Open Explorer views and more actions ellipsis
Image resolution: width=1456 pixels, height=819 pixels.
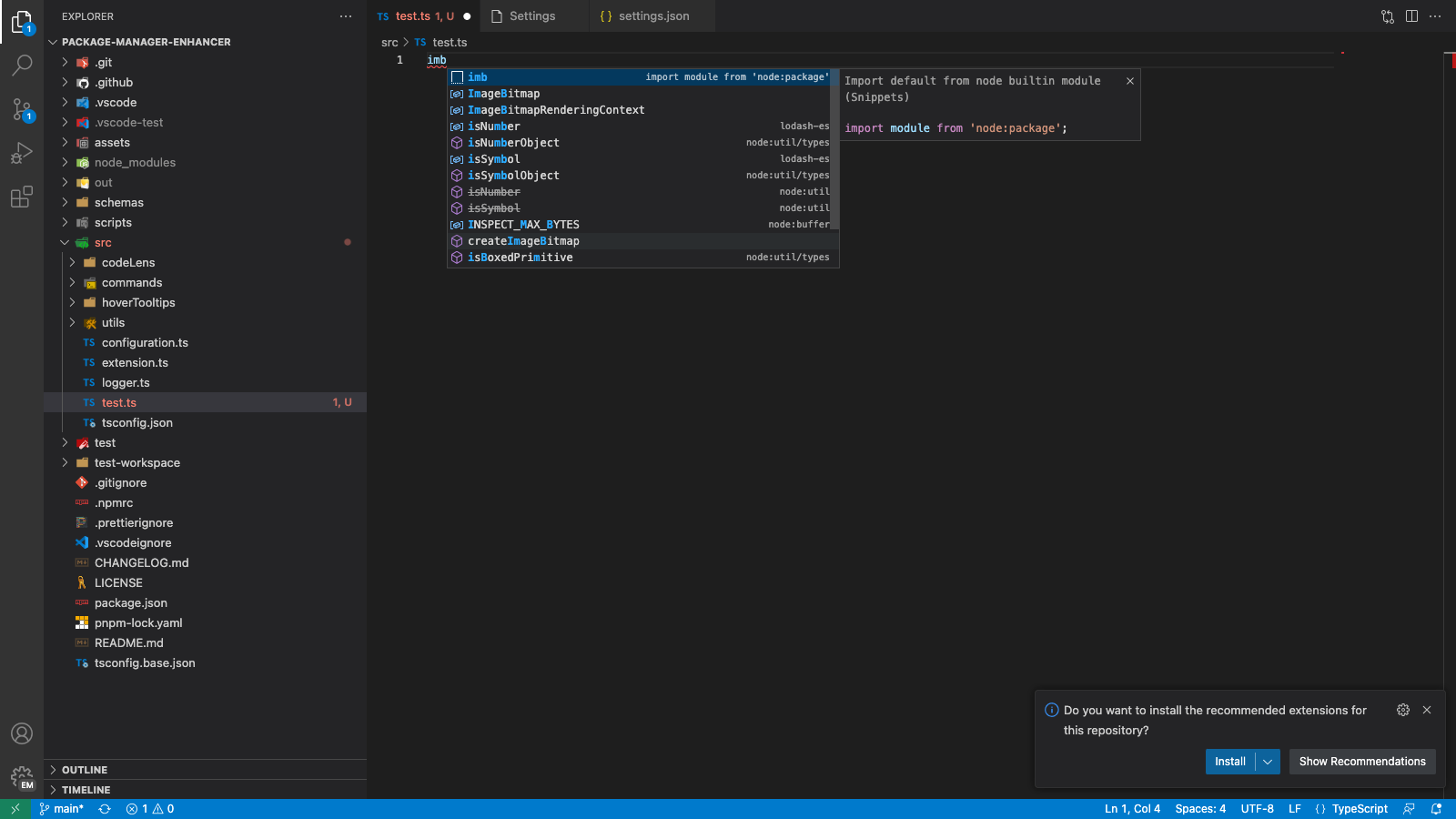click(346, 16)
